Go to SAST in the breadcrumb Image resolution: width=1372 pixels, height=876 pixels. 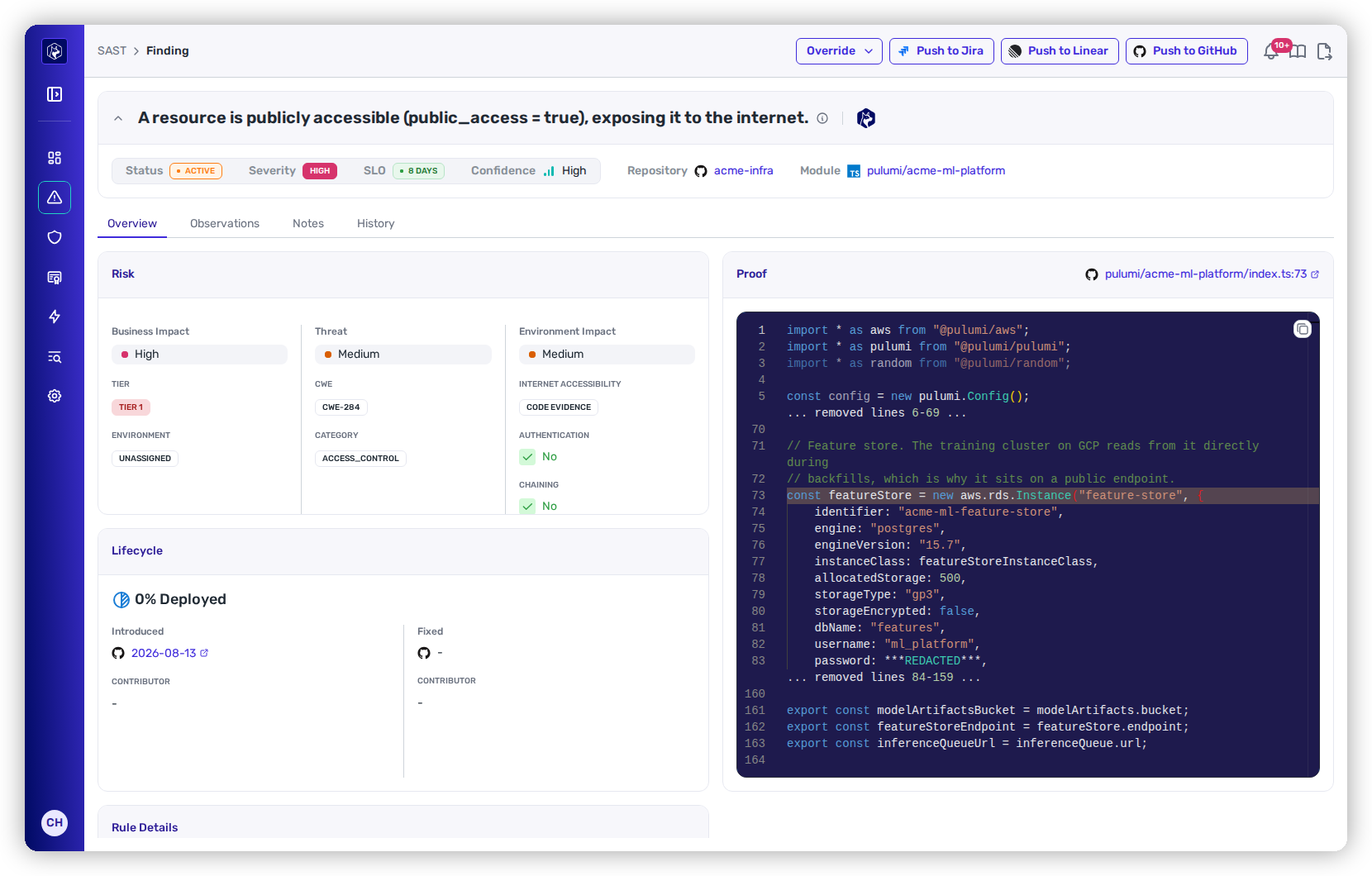pos(112,51)
